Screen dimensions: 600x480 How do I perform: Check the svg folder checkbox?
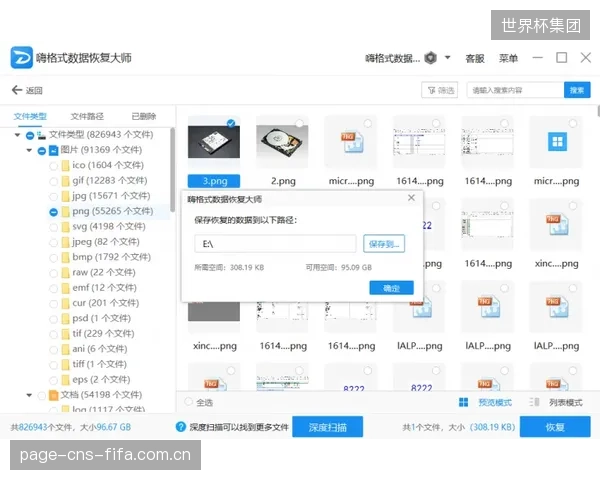tap(54, 227)
